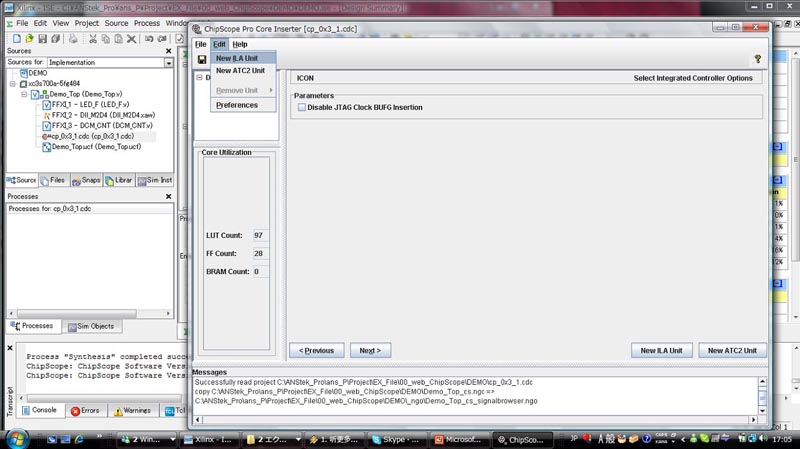
Task: Open the Process menu in Xilinx ISE
Action: (x=147, y=23)
